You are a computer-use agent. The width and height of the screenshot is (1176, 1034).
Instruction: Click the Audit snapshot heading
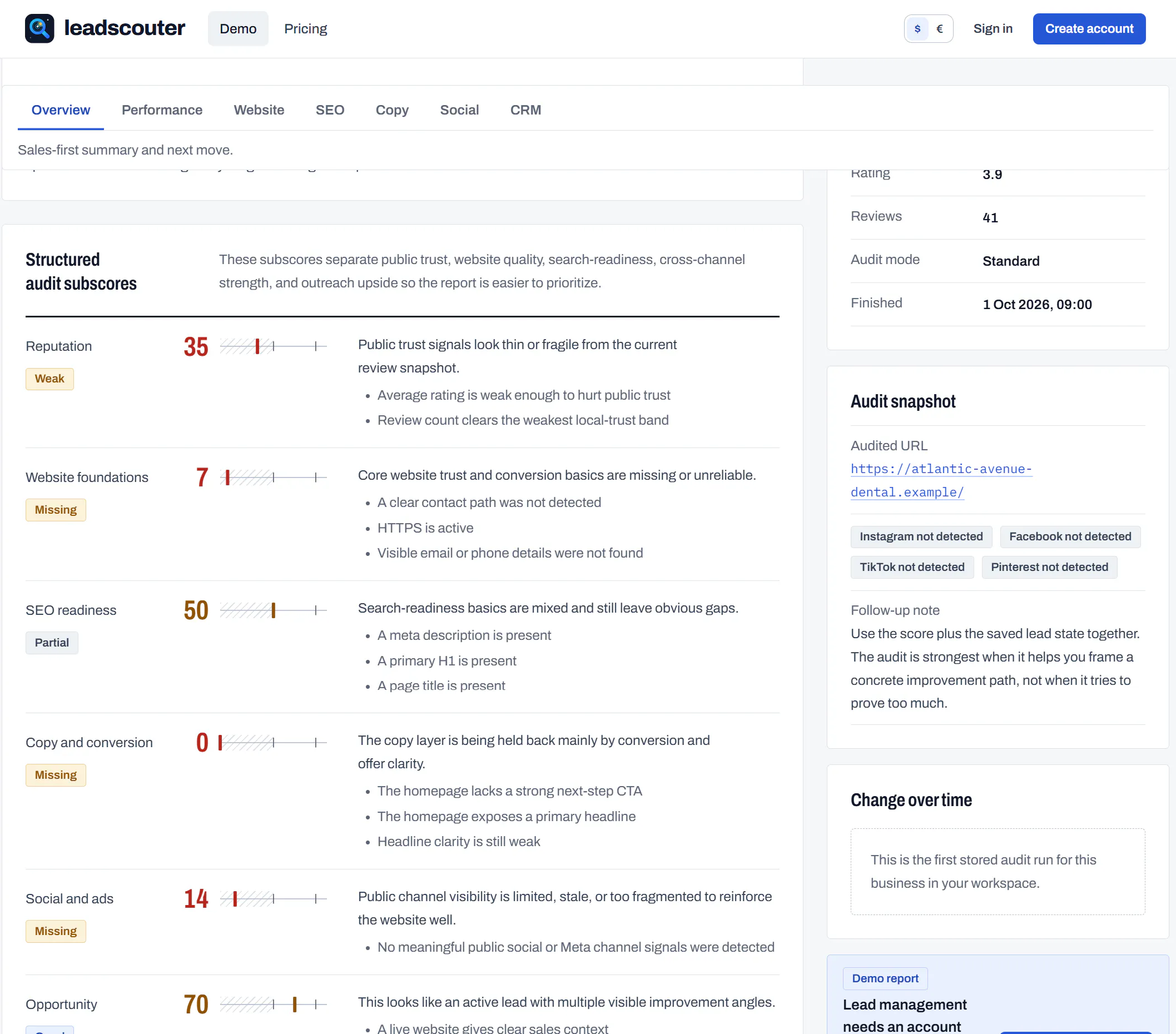pyautogui.click(x=903, y=401)
